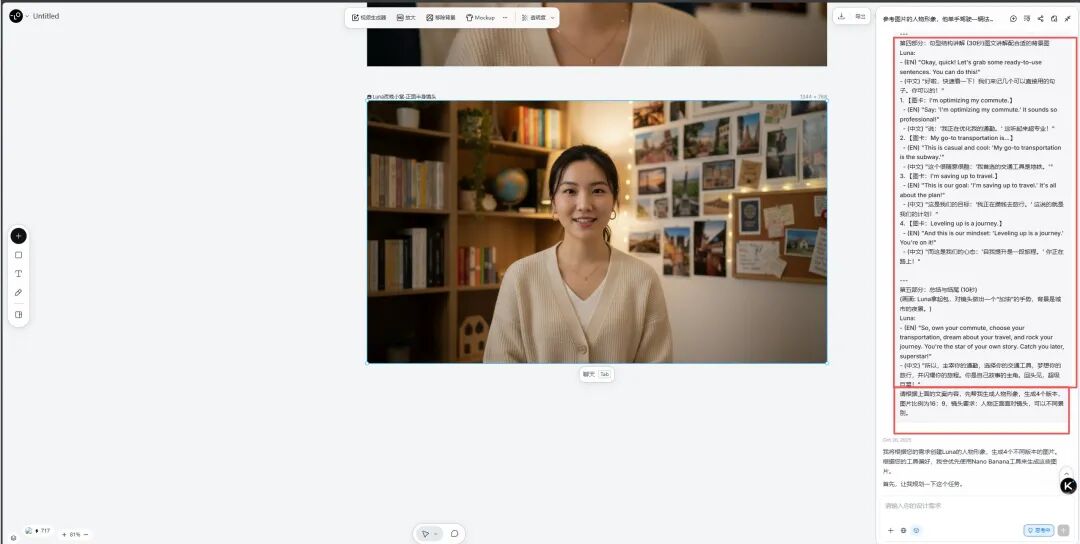Viewport: 1080px width, 544px height.
Task: Click the app logo in top-left corner
Action: pyautogui.click(x=15, y=16)
